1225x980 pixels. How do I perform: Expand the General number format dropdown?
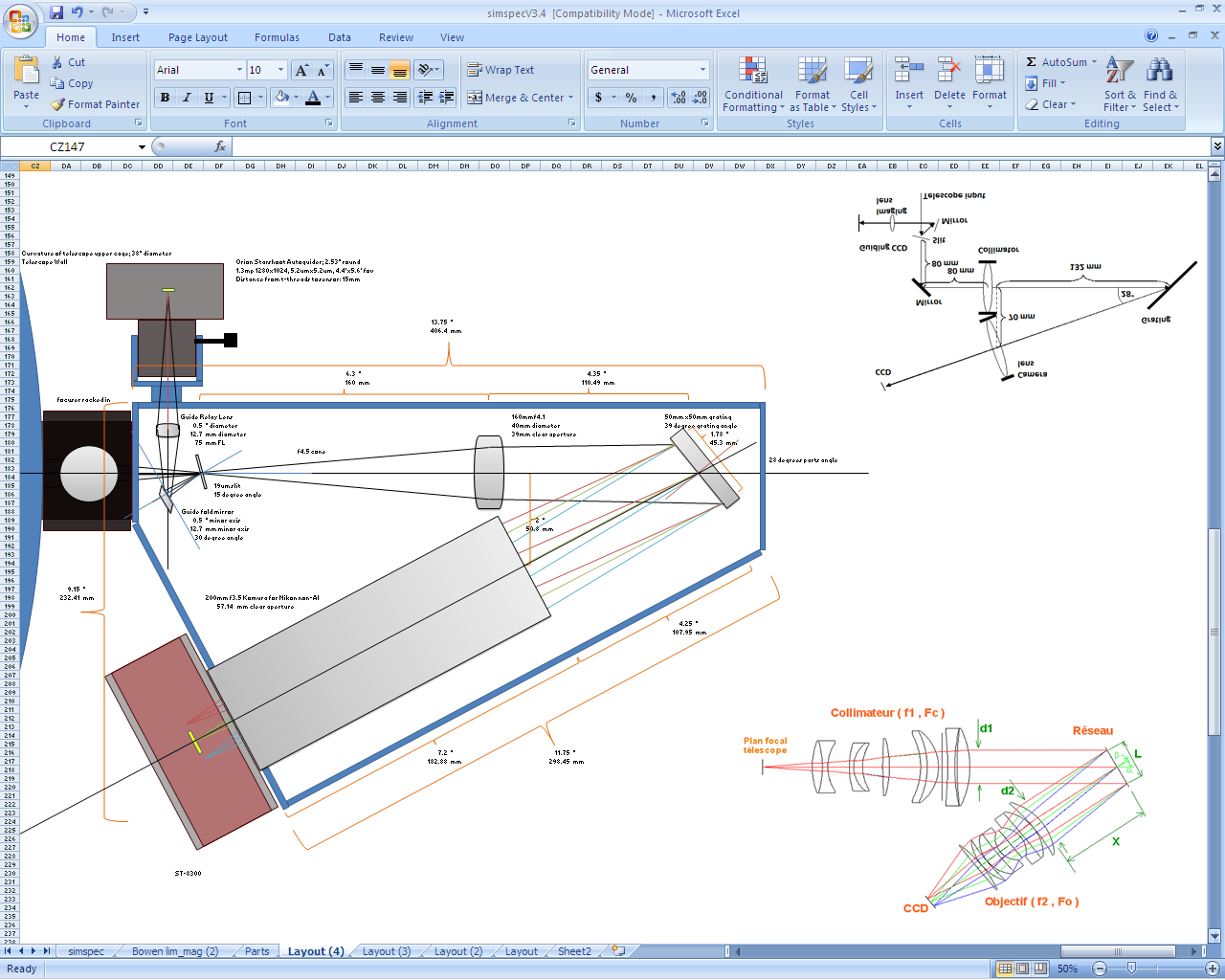702,70
